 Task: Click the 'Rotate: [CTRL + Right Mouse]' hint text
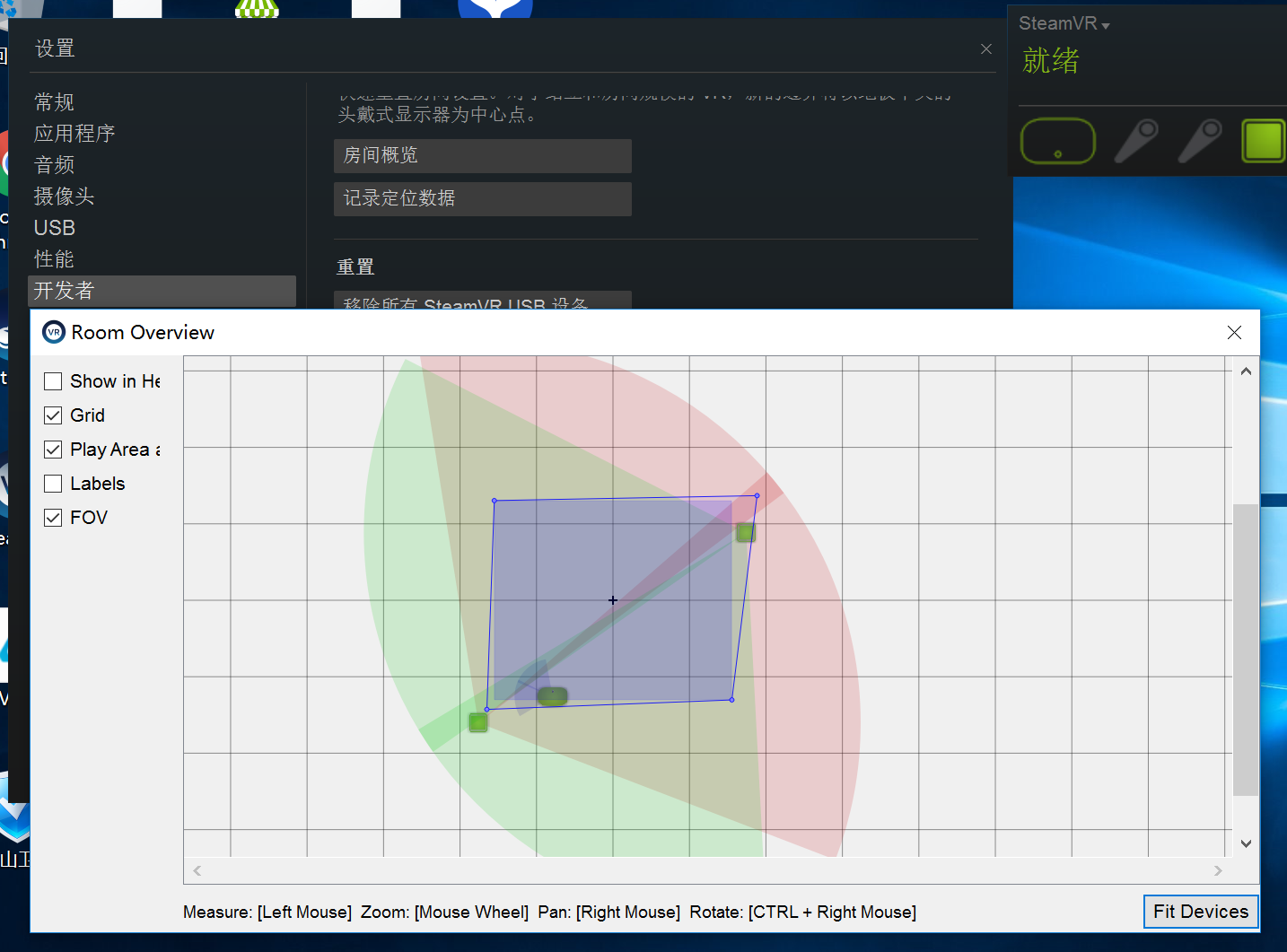pos(803,913)
